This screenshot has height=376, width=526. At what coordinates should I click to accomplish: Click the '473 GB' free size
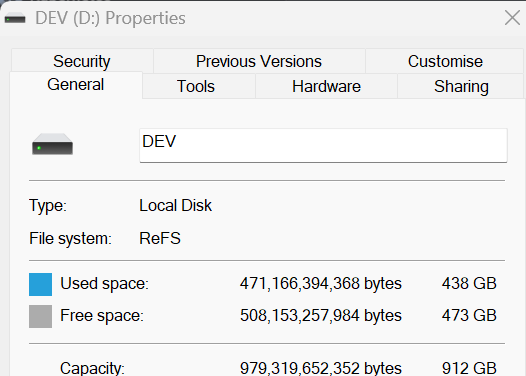click(x=469, y=315)
